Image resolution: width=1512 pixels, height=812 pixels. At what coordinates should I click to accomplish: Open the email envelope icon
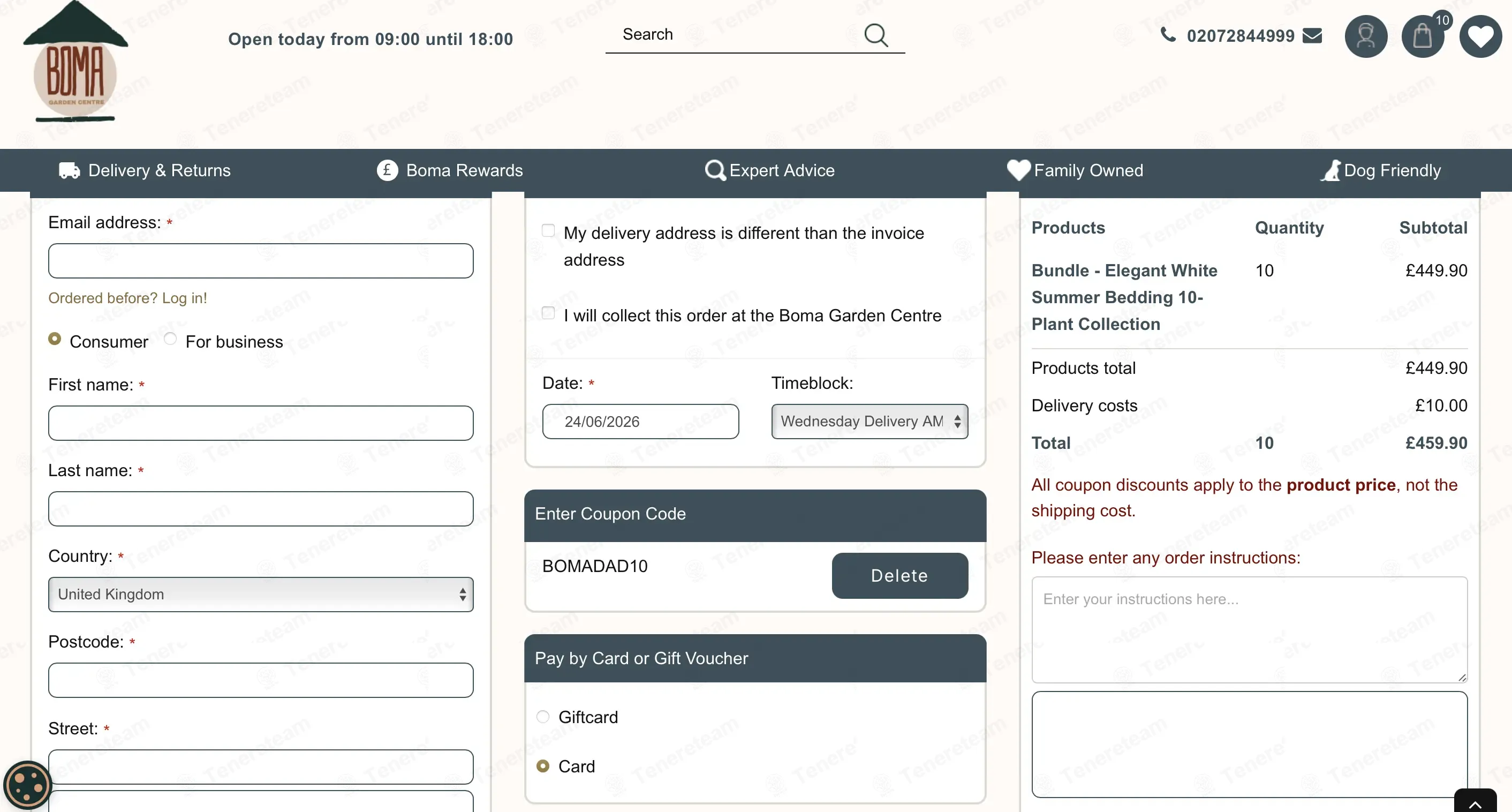(x=1312, y=36)
